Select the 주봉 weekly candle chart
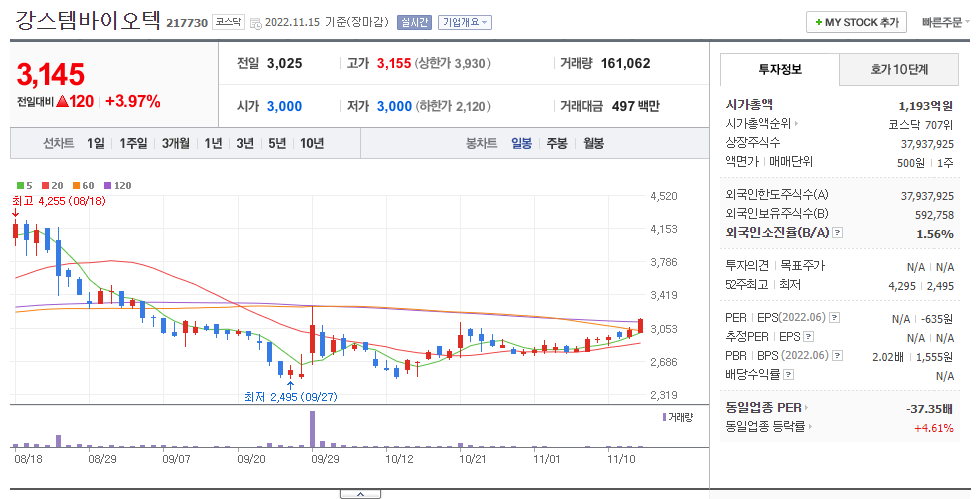Screen dimensions: 976x499 556,144
